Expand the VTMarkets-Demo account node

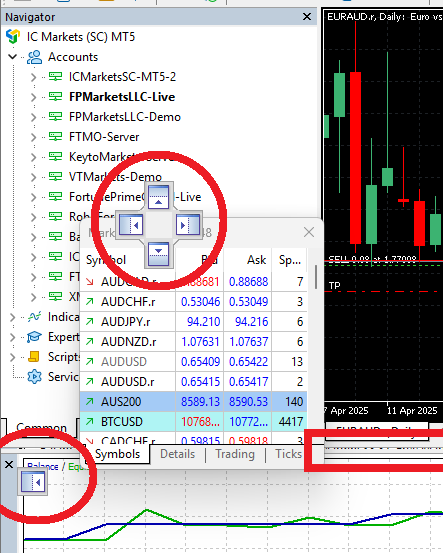(34, 177)
